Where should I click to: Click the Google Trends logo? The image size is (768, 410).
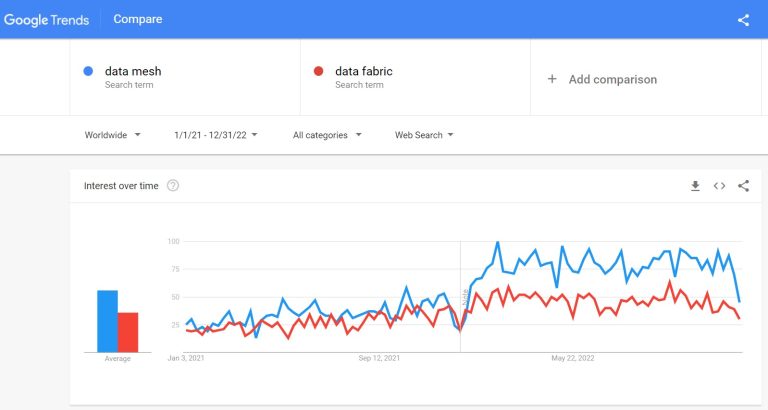coord(47,20)
